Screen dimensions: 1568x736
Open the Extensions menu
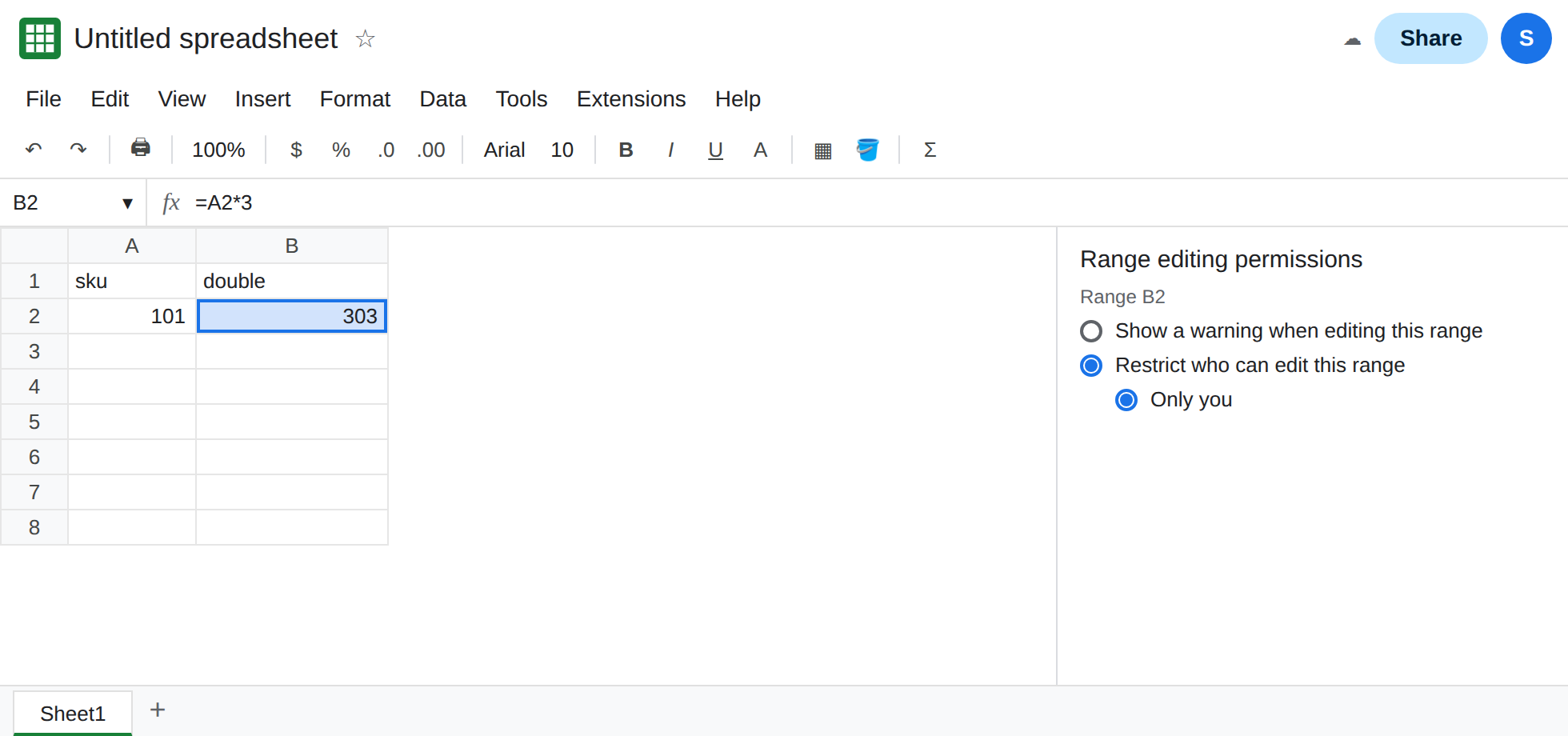(x=631, y=98)
